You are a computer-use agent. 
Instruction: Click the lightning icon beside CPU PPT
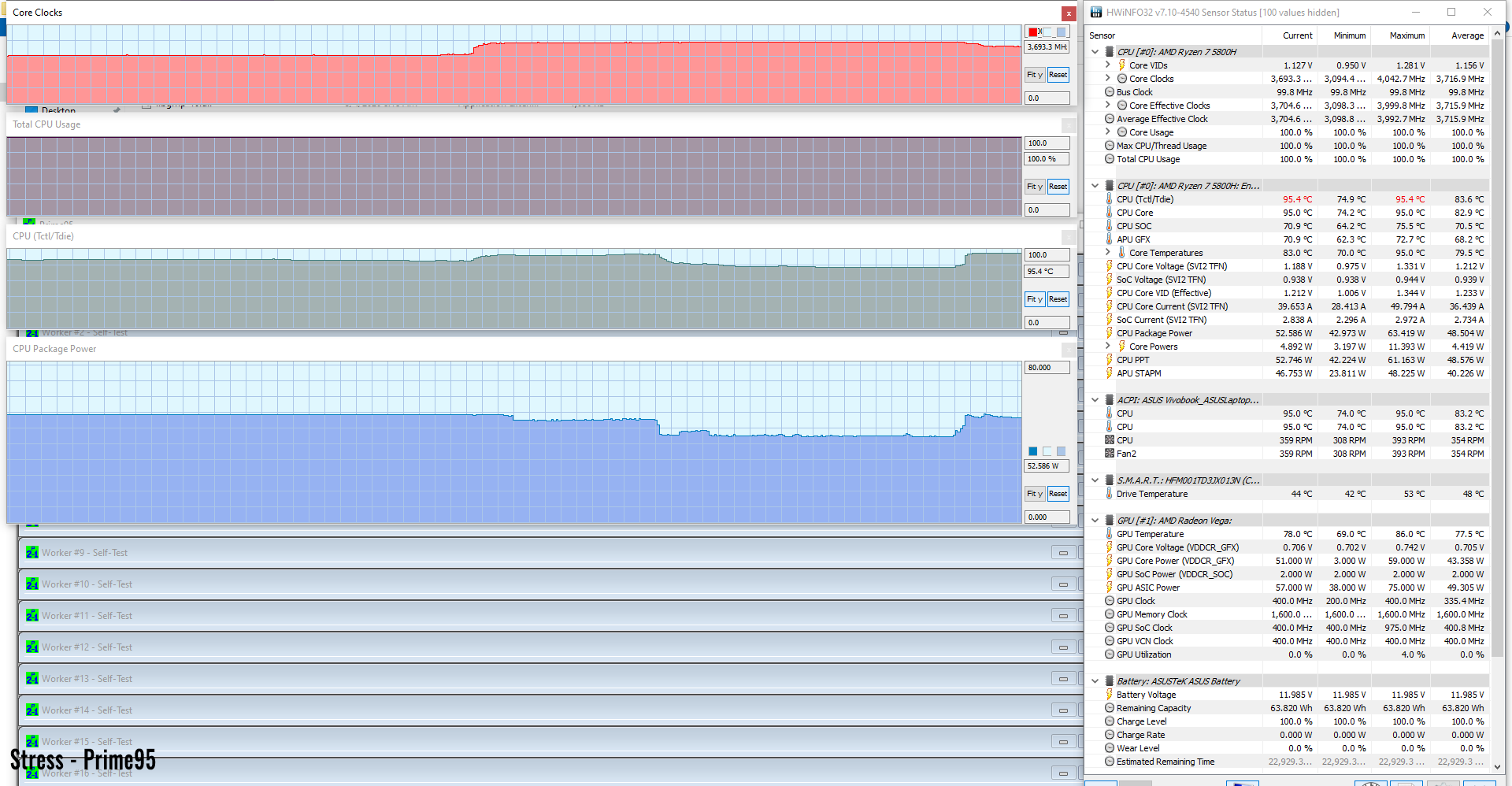pyautogui.click(x=1109, y=360)
